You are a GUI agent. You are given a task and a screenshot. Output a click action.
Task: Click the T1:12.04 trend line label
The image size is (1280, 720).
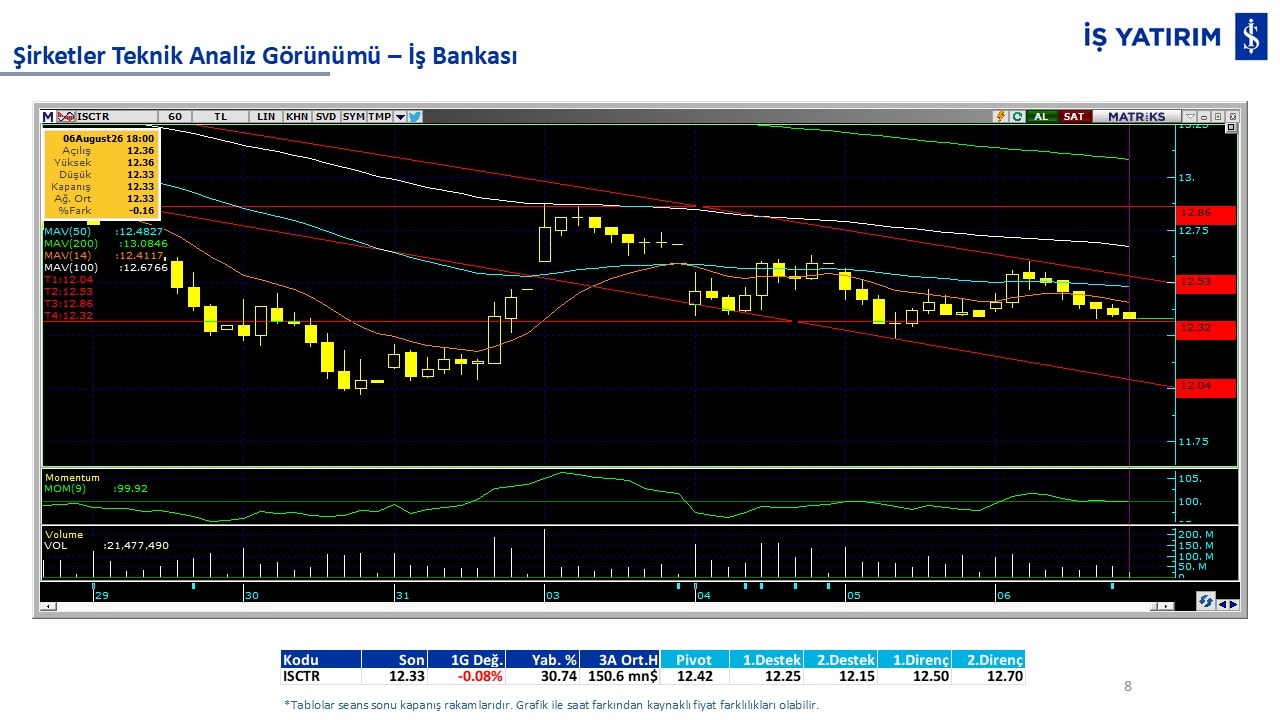[68, 280]
